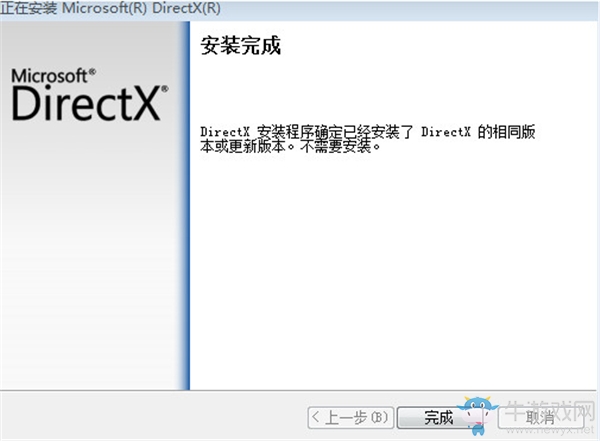Click the 上一步(B) back button
The height and width of the screenshot is (441, 600).
pyautogui.click(x=350, y=417)
